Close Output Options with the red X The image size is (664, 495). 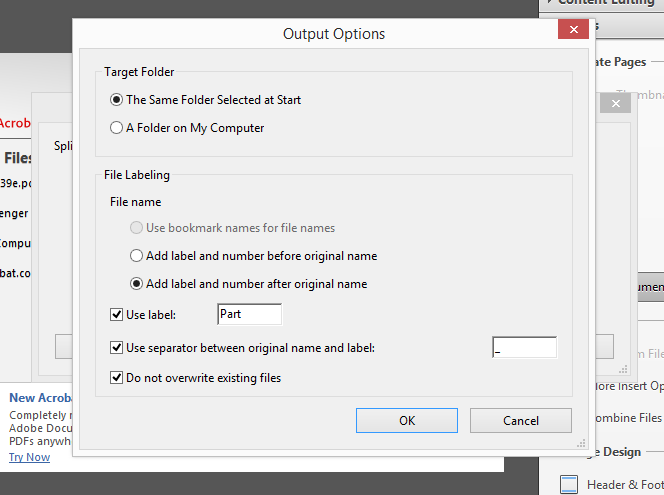pyautogui.click(x=573, y=29)
